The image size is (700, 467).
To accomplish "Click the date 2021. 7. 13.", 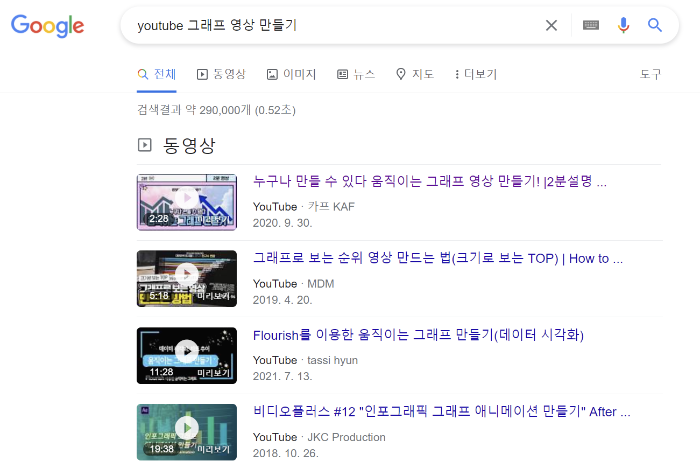I will tap(283, 376).
